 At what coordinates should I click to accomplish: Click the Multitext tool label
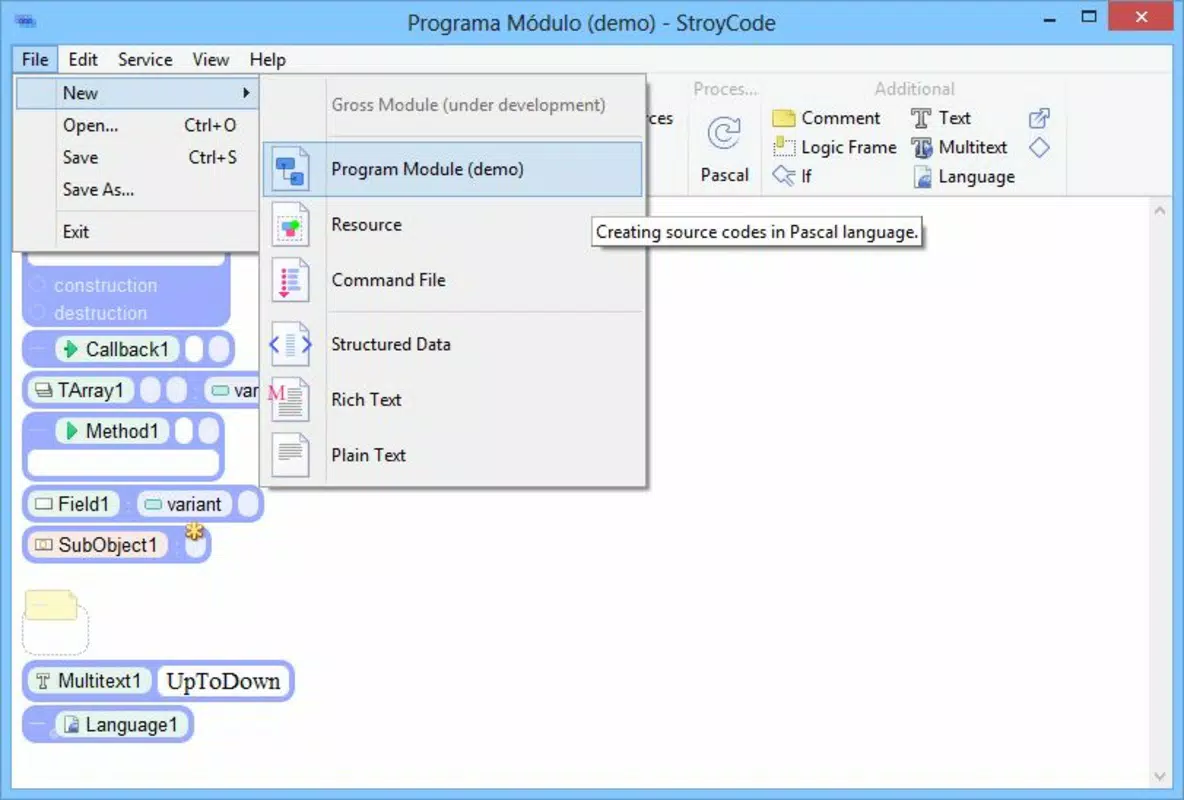[973, 147]
